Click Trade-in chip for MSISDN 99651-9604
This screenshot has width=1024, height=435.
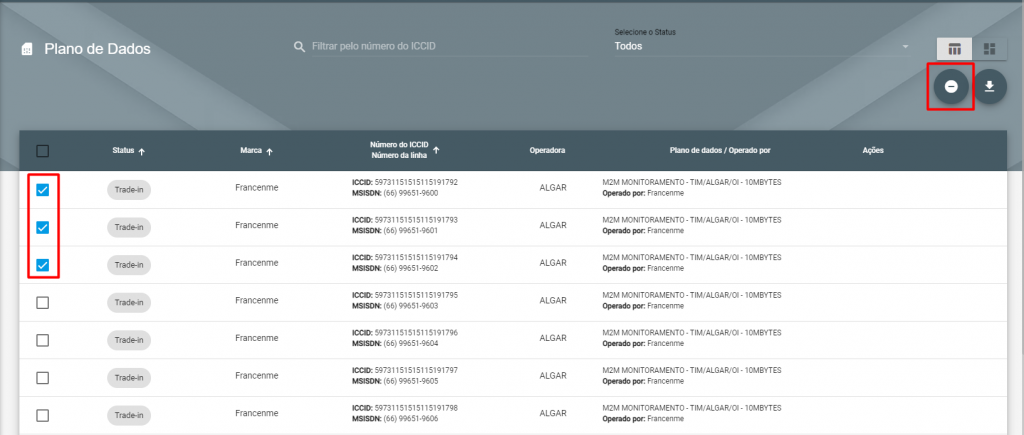[x=129, y=340]
